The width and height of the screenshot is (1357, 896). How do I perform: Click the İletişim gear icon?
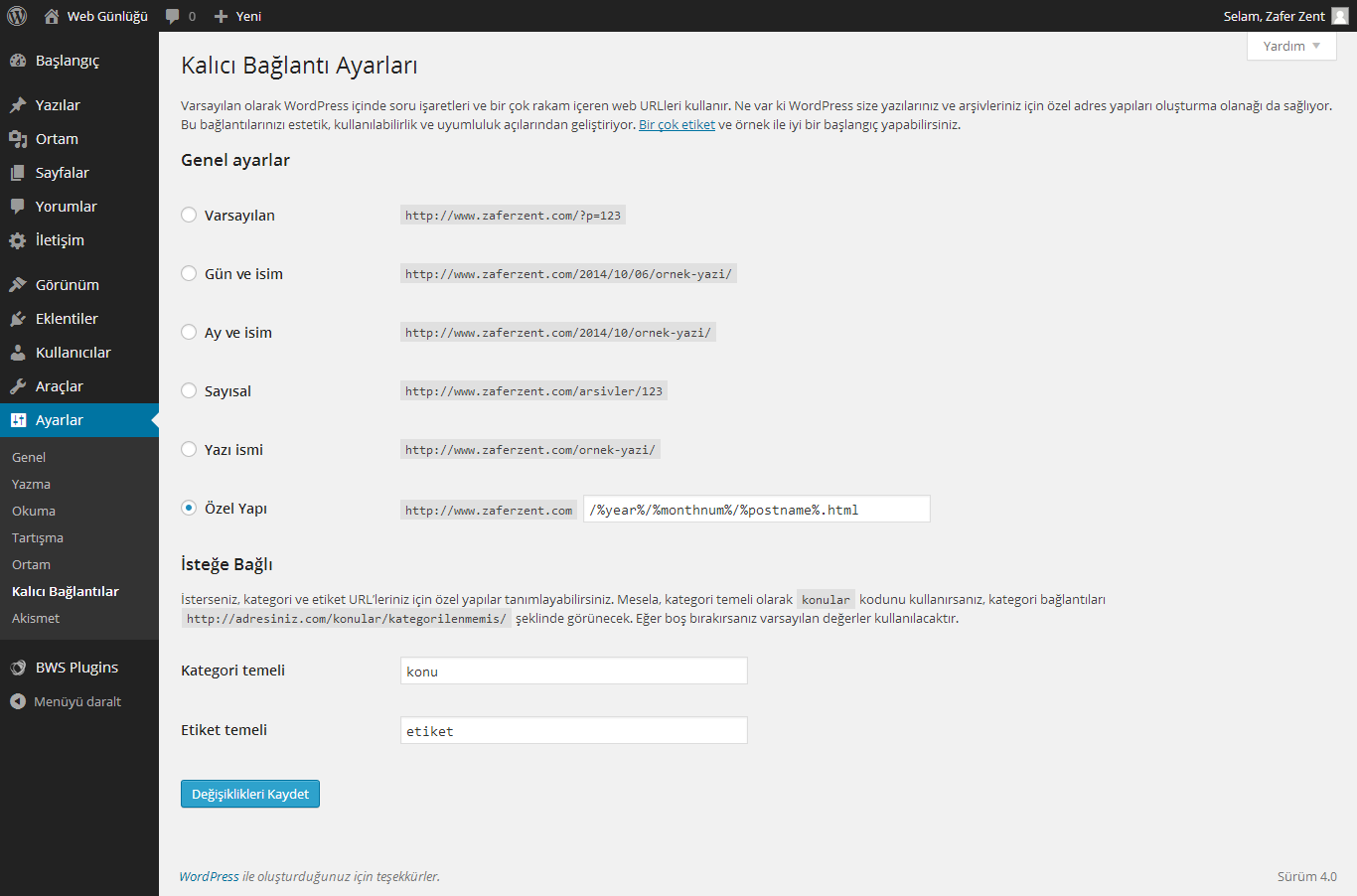tap(18, 240)
